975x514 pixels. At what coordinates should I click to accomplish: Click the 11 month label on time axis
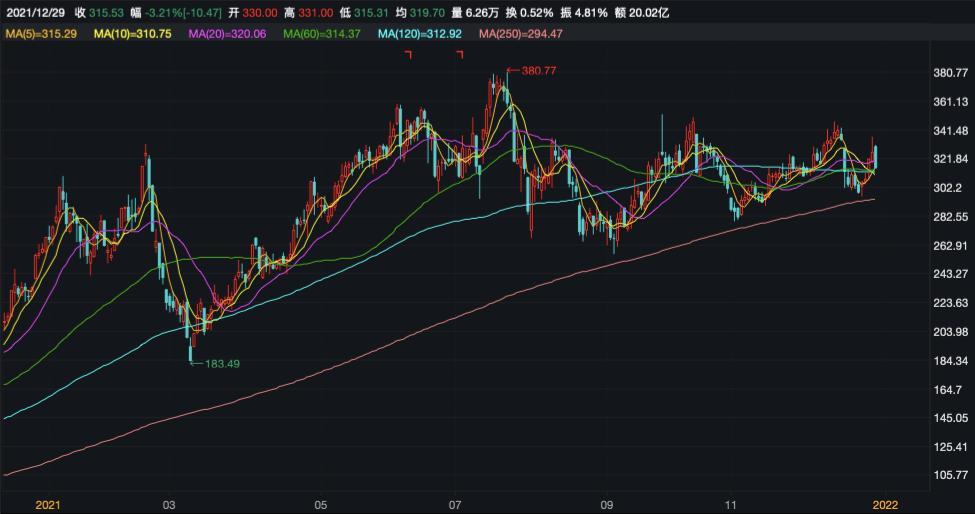[731, 505]
